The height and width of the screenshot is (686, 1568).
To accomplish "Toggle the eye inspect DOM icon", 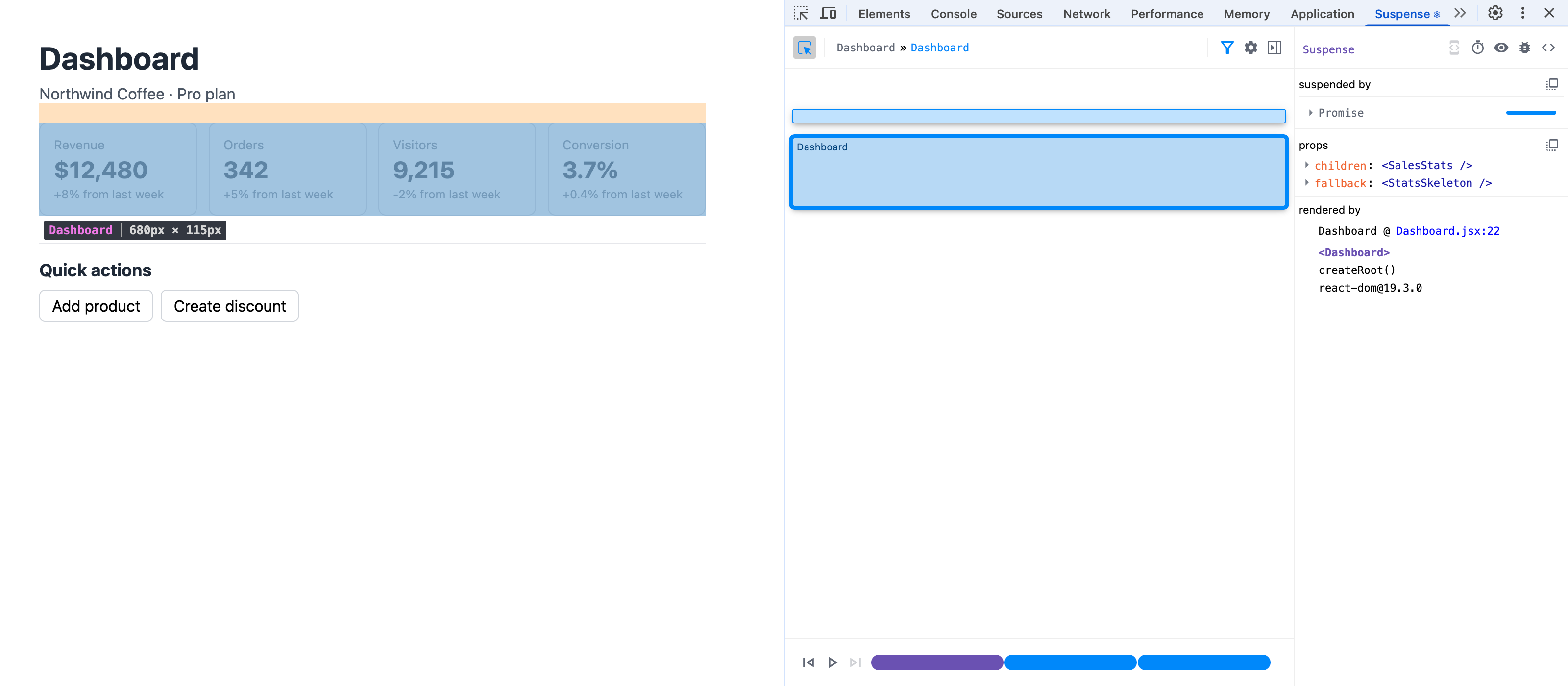I will coord(1501,48).
